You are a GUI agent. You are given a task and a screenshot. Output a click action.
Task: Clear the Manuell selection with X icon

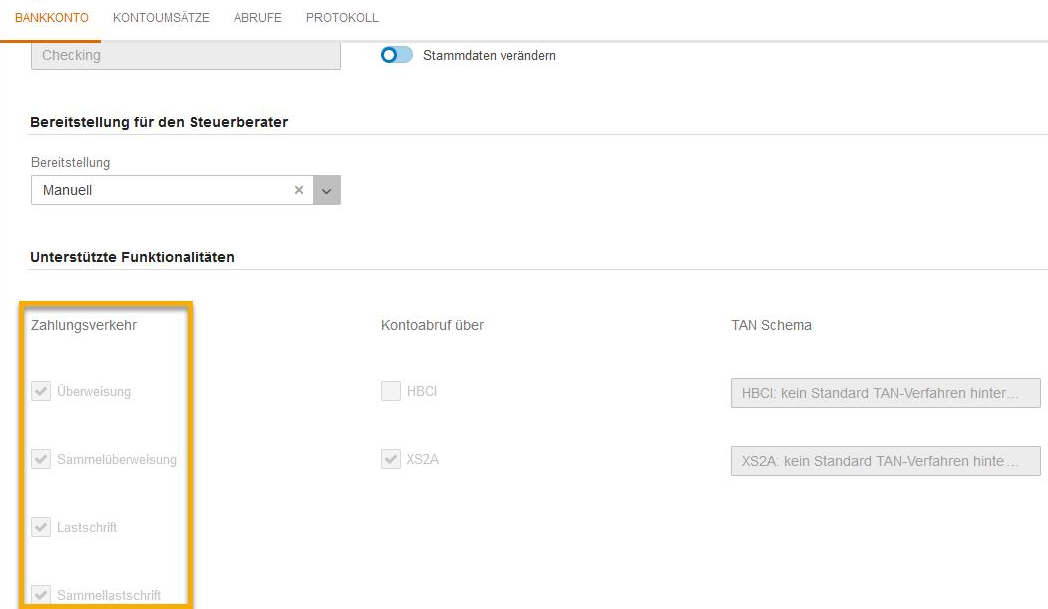(299, 190)
